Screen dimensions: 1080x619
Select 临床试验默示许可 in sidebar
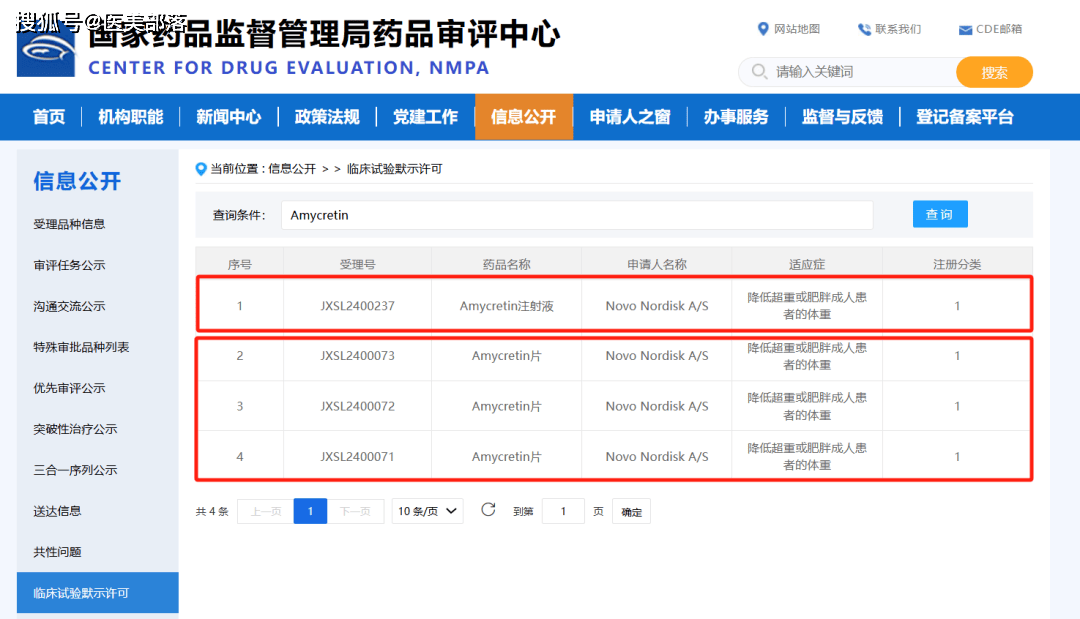(x=97, y=593)
